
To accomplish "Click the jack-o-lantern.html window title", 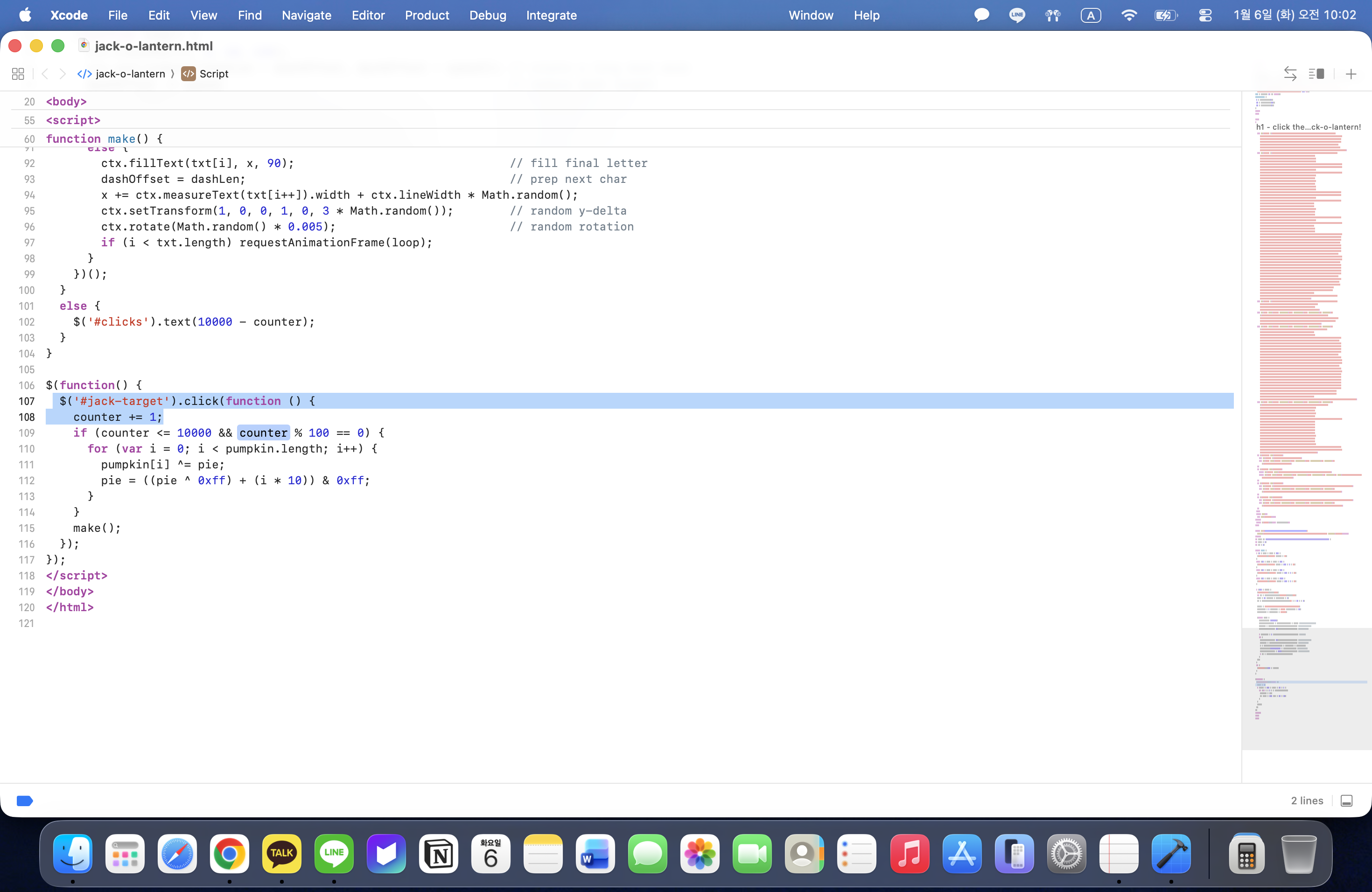I will [154, 46].
